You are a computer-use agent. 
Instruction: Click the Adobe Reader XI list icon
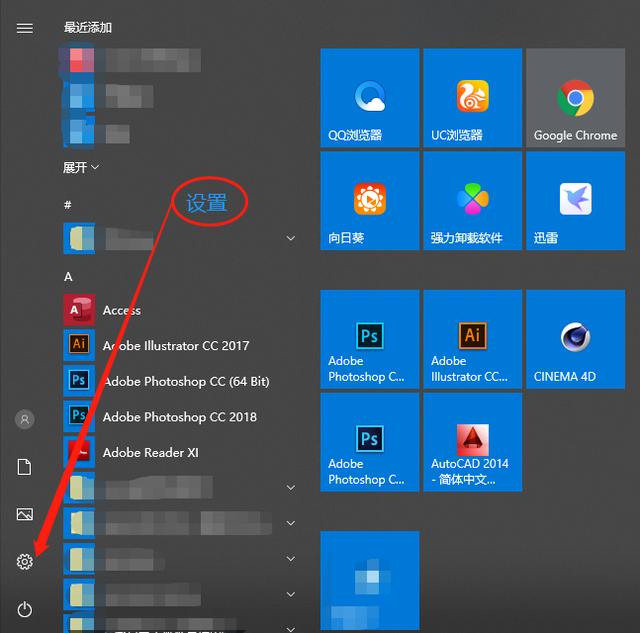click(x=79, y=452)
